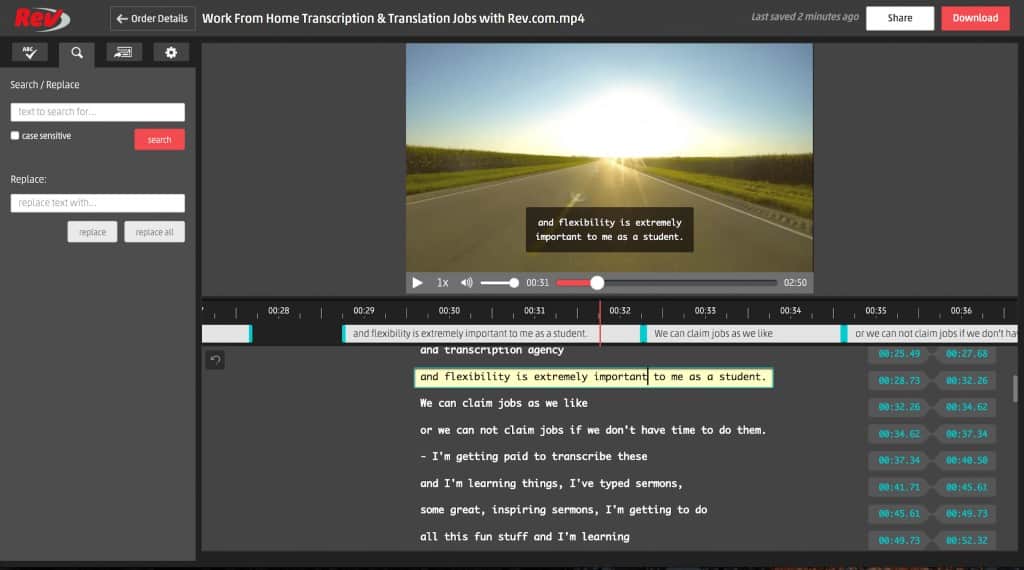Enable the case sensitive checkbox
This screenshot has width=1024, height=570.
(x=15, y=135)
